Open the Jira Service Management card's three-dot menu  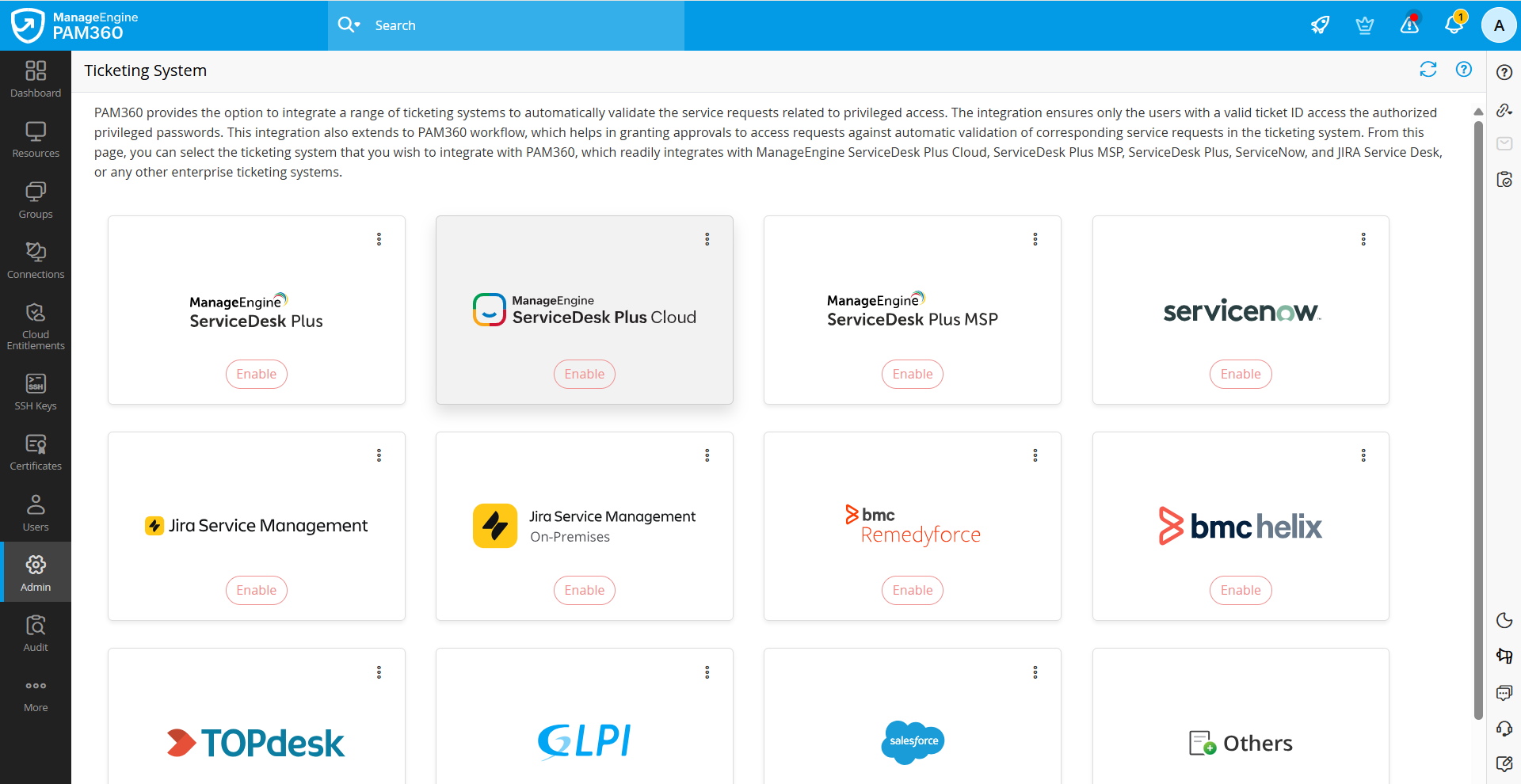tap(379, 455)
